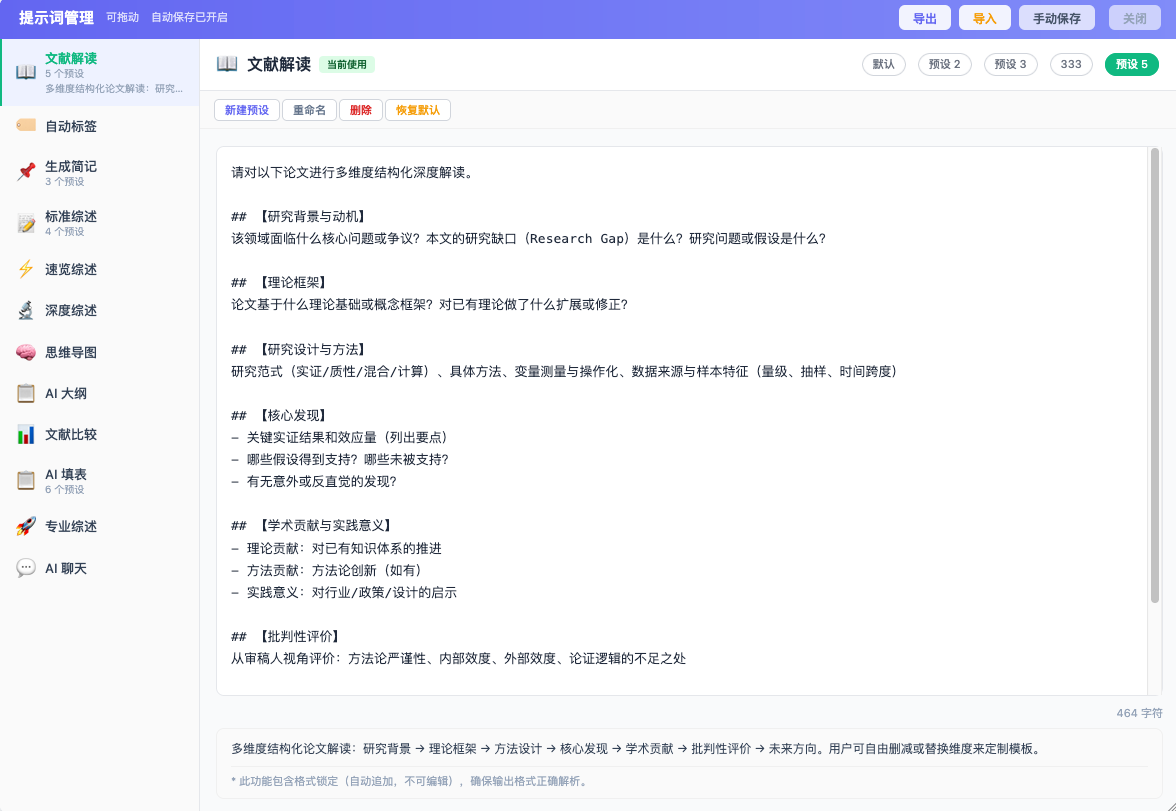The image size is (1176, 811).
Task: Click the 此功能包含格式锁定 note text
Action: click(410, 781)
